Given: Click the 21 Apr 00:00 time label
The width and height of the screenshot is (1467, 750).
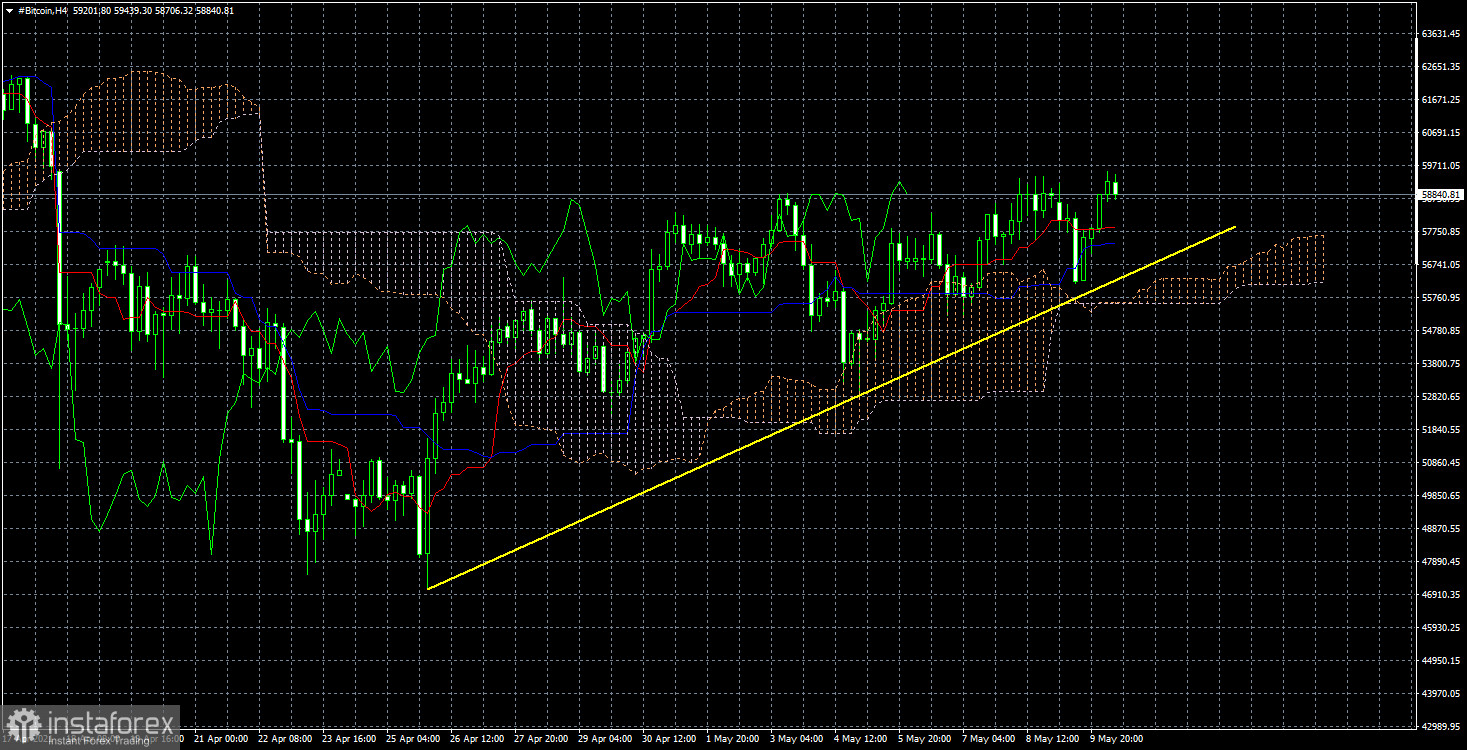Looking at the screenshot, I should (x=223, y=739).
